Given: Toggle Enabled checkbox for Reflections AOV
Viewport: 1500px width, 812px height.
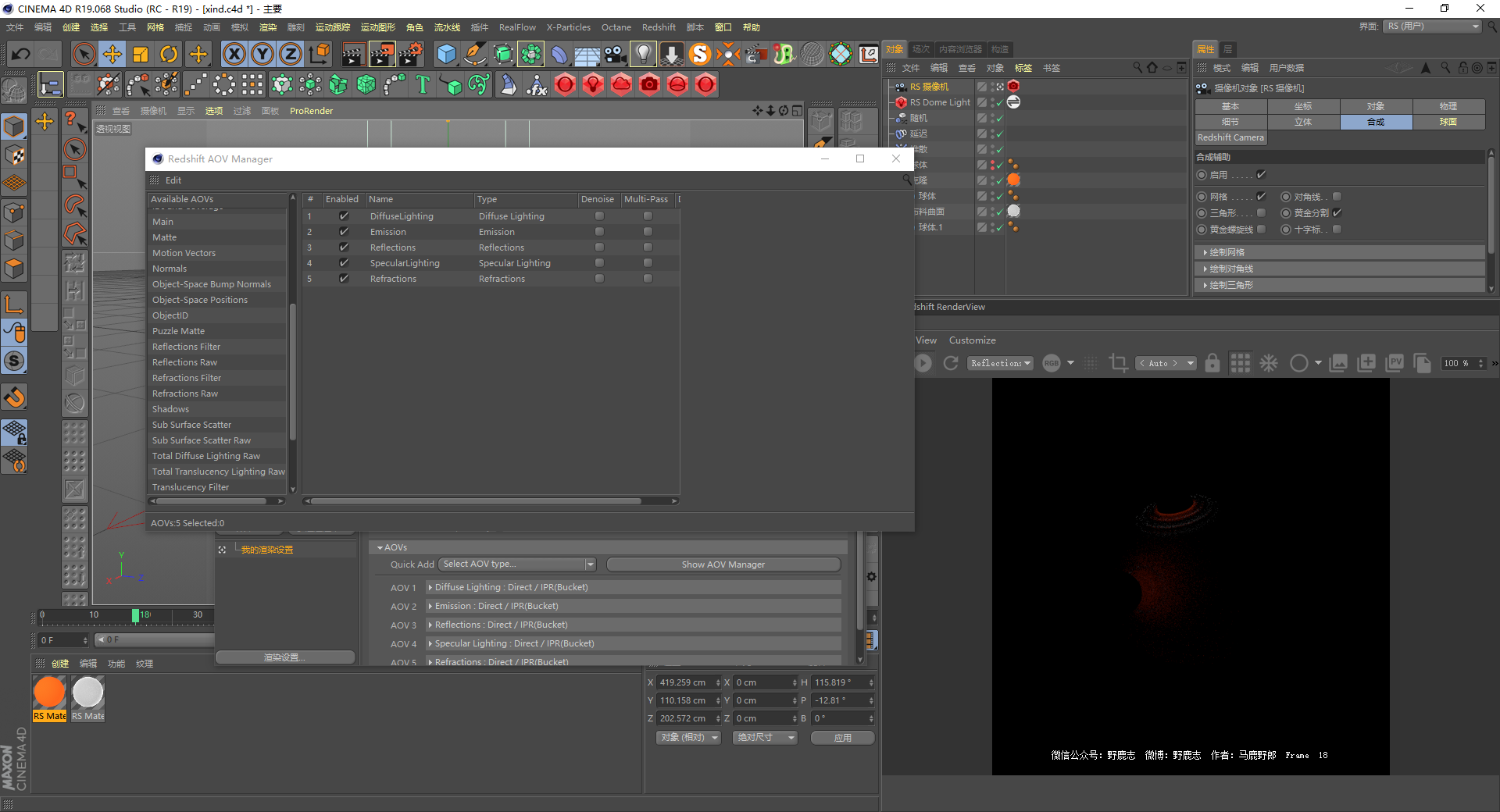Looking at the screenshot, I should [x=344, y=248].
